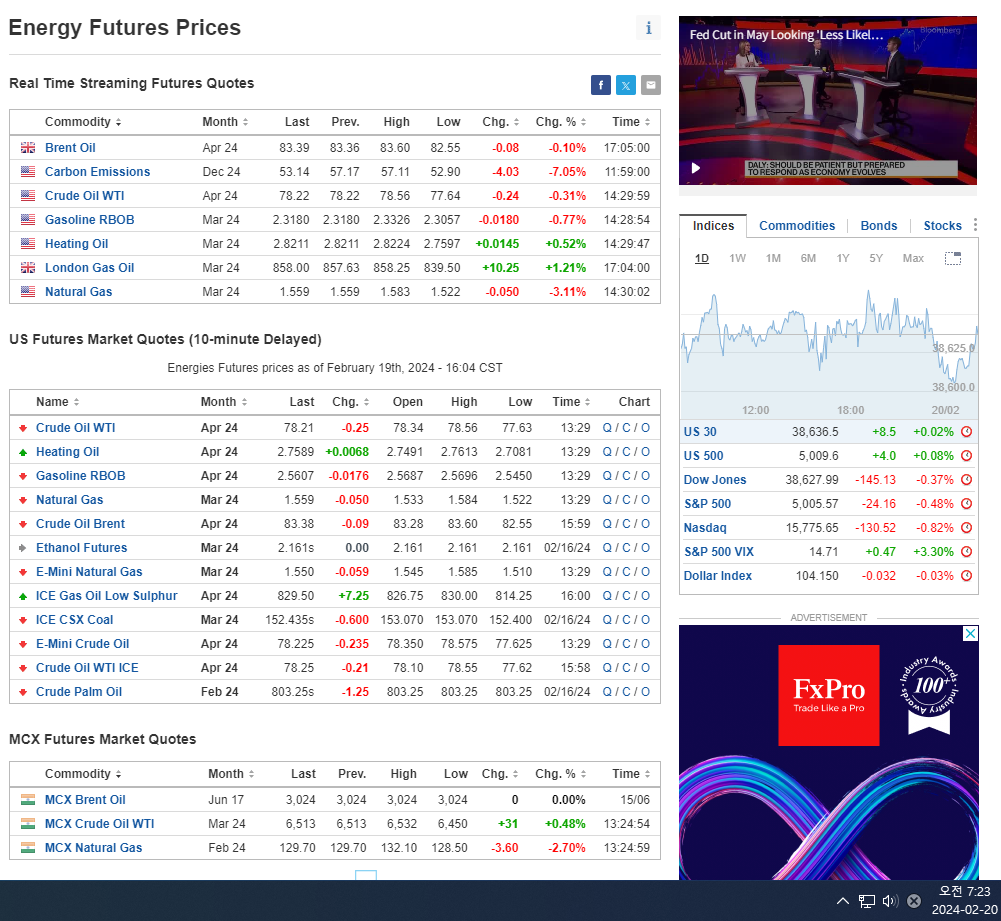Select the Max chart timeframe
This screenshot has width=1001, height=921.
(x=913, y=258)
